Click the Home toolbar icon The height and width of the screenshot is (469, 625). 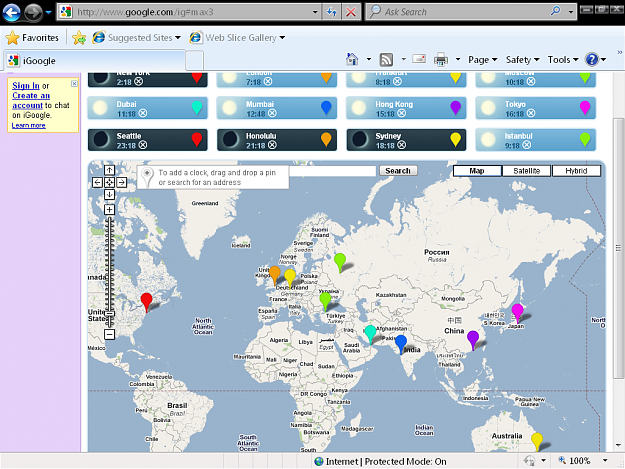pos(352,59)
